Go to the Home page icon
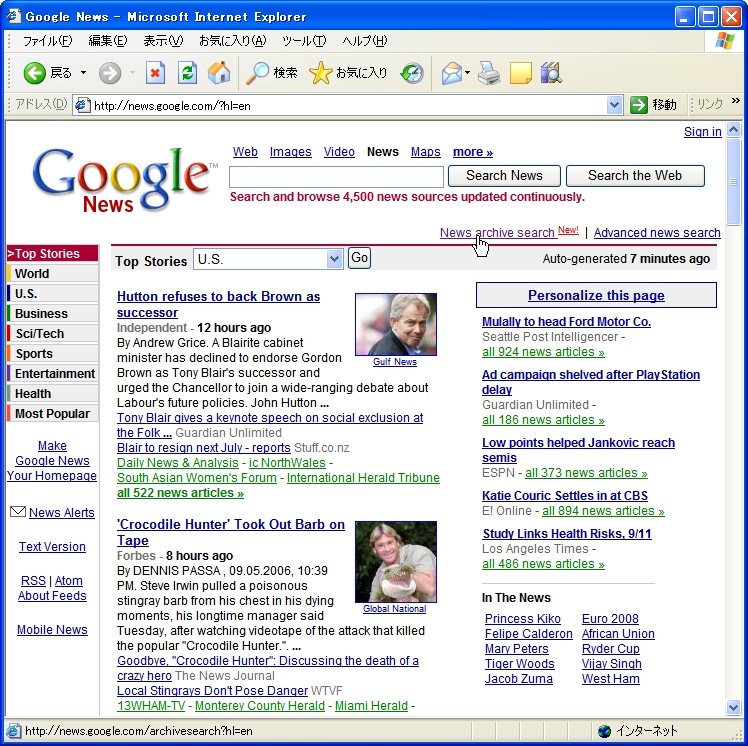Screen dimensions: 748x746 (219, 73)
